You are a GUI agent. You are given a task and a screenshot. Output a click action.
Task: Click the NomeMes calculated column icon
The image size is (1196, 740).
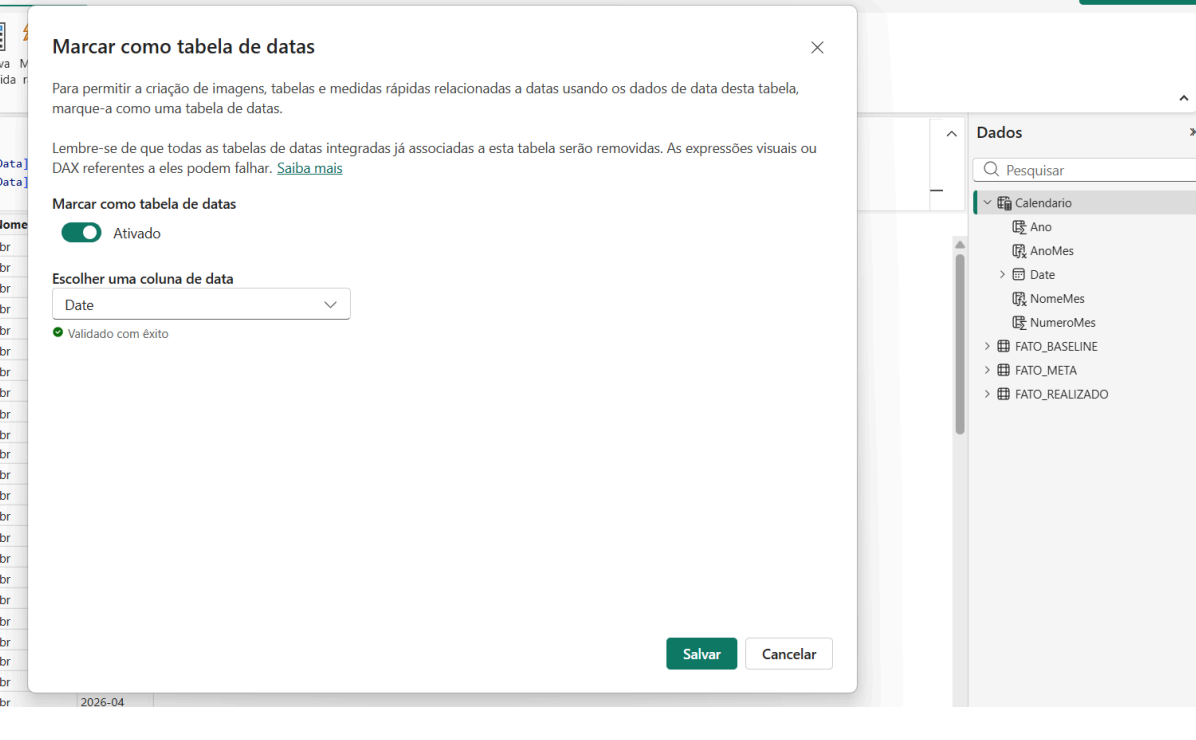coord(1019,299)
